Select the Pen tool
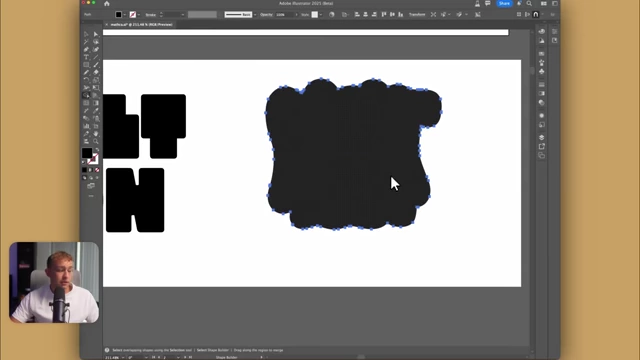The width and height of the screenshot is (640, 360). (86, 49)
